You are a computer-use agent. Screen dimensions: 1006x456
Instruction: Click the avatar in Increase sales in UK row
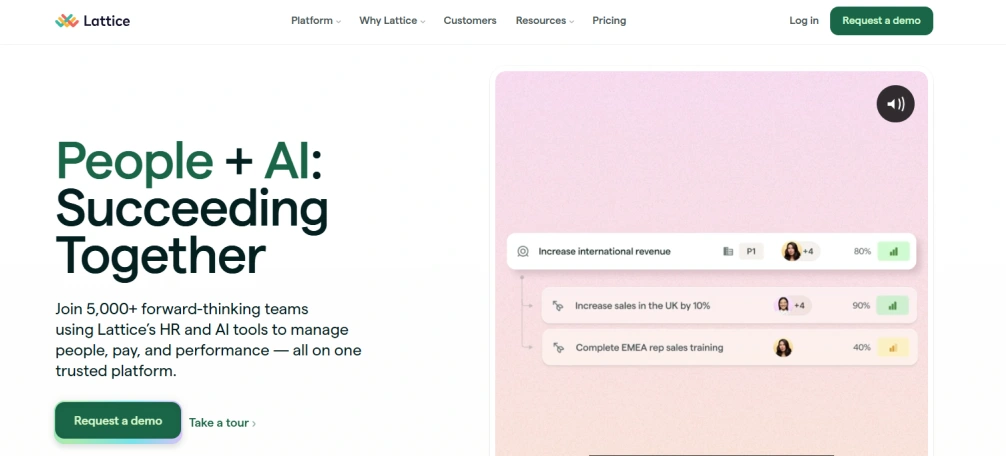[783, 305]
